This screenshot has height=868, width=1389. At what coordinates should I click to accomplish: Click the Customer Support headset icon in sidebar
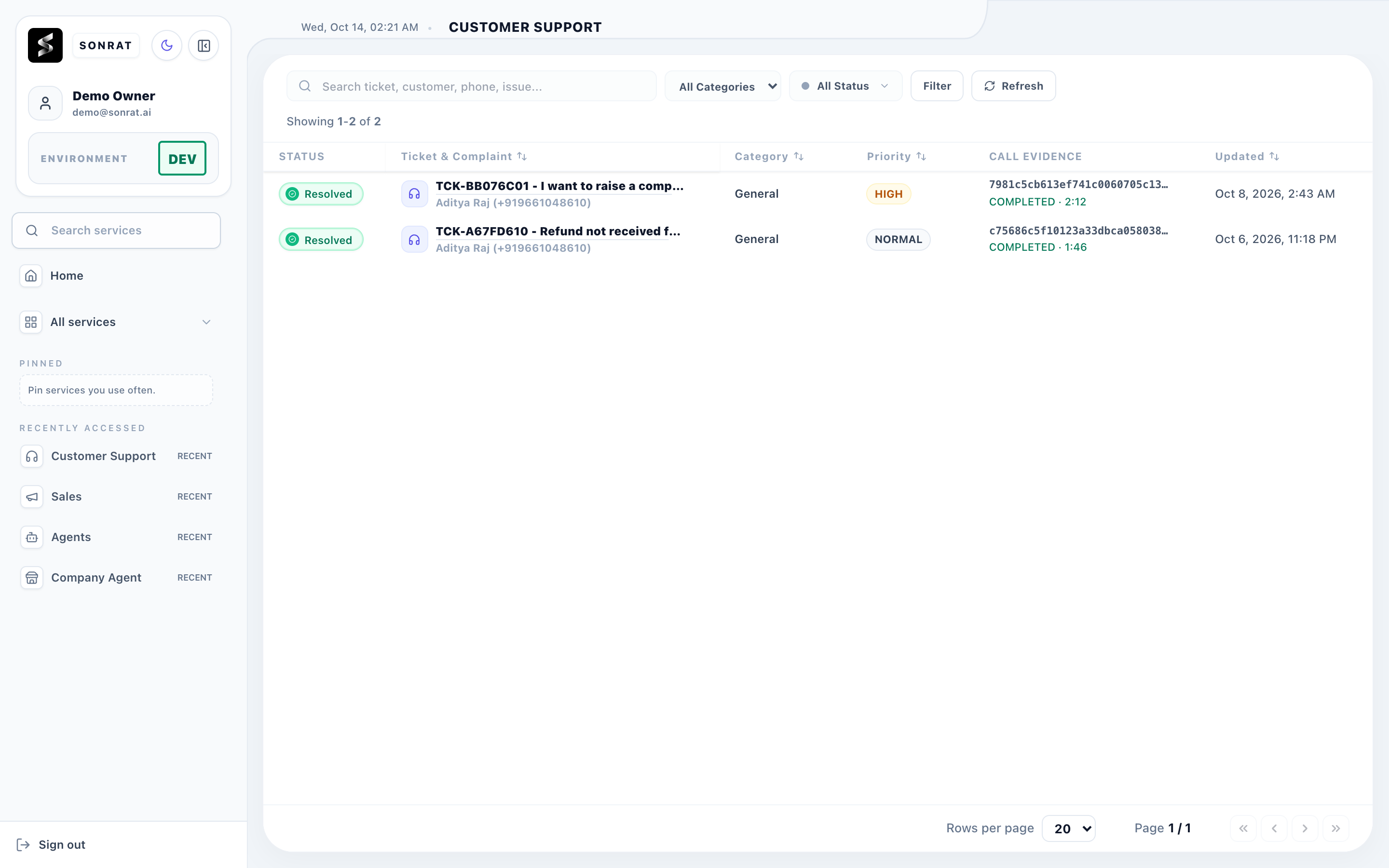(32, 456)
